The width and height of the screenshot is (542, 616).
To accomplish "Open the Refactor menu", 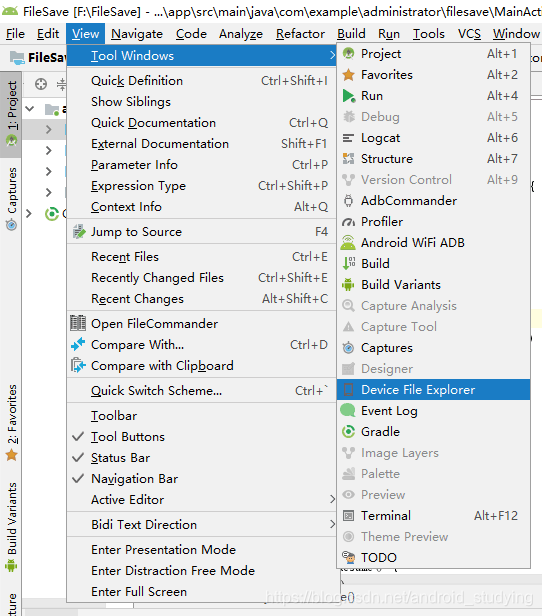I will [x=300, y=34].
